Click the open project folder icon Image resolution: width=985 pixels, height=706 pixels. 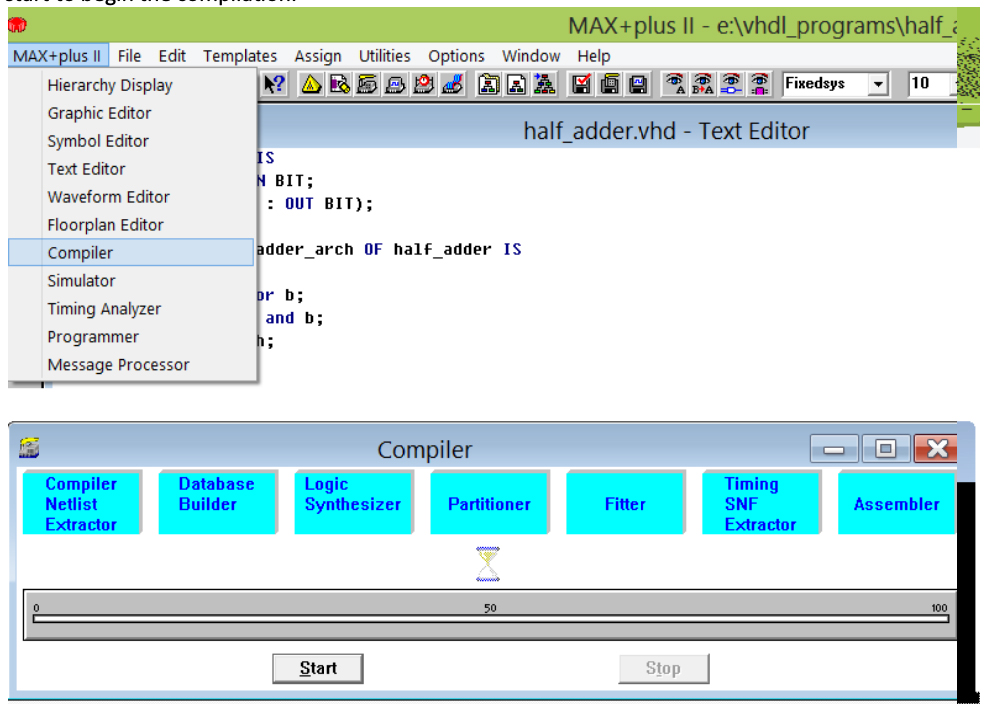click(489, 84)
